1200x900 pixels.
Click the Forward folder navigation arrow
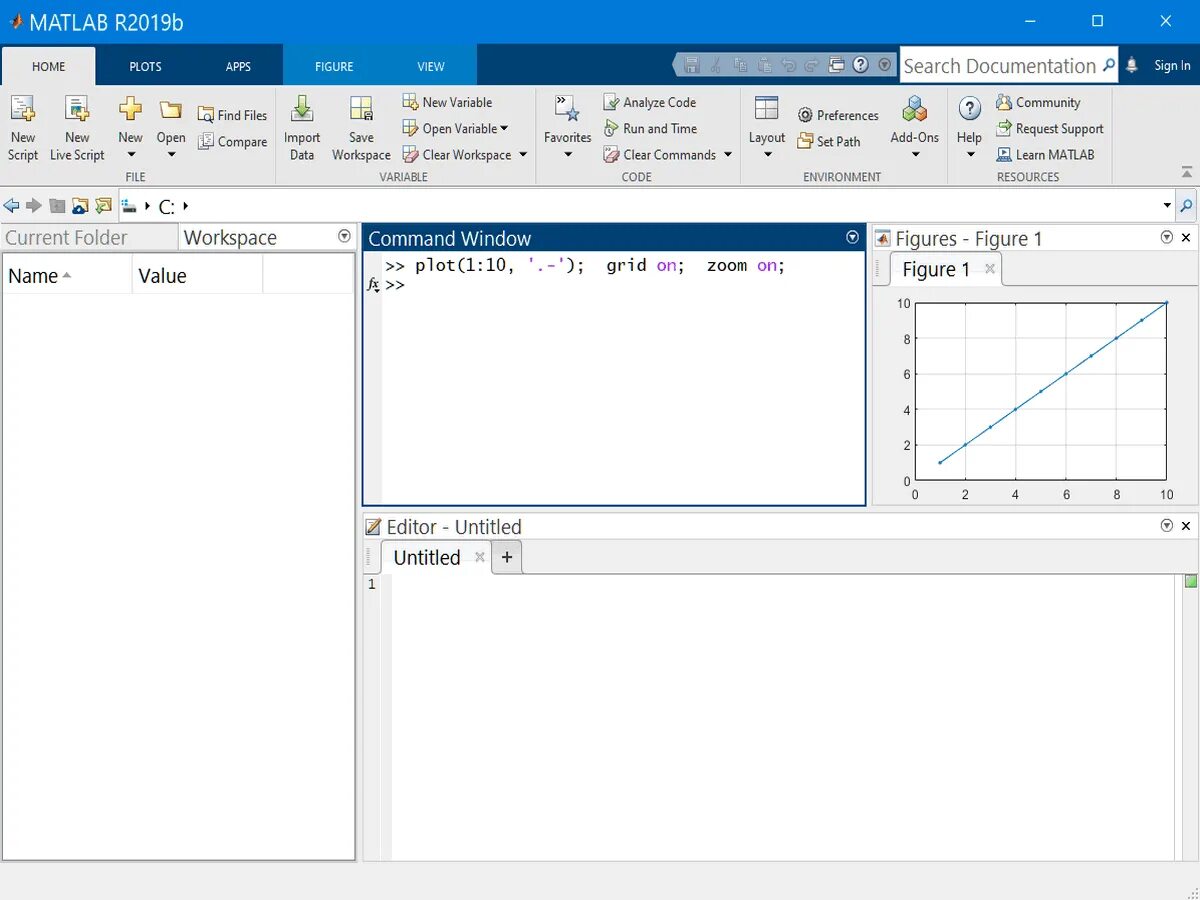click(34, 206)
